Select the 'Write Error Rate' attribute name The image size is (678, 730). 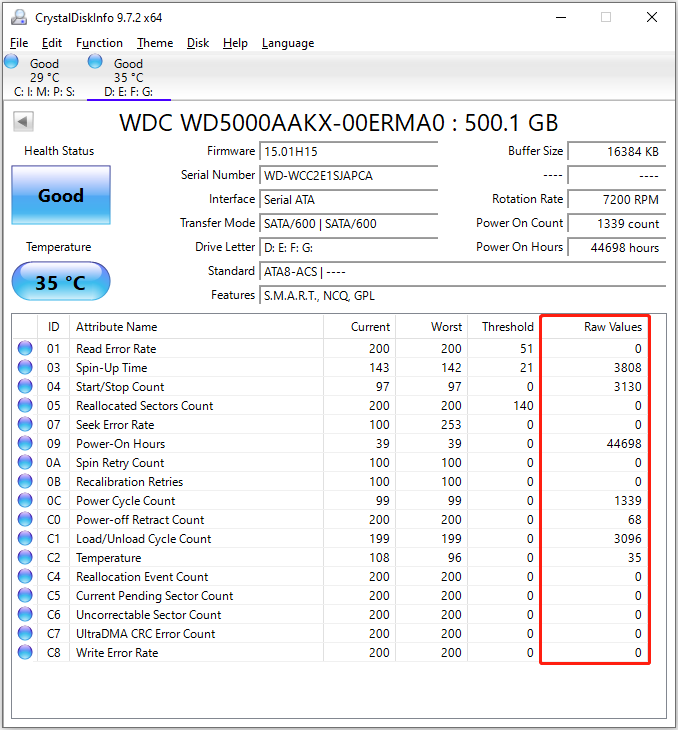(117, 653)
